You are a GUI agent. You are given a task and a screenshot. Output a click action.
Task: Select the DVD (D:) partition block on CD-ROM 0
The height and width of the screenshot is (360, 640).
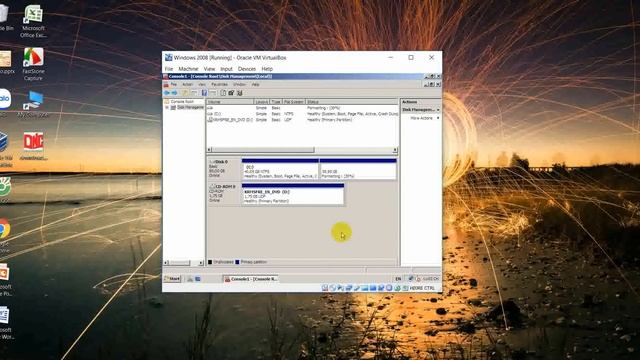[x=293, y=194]
